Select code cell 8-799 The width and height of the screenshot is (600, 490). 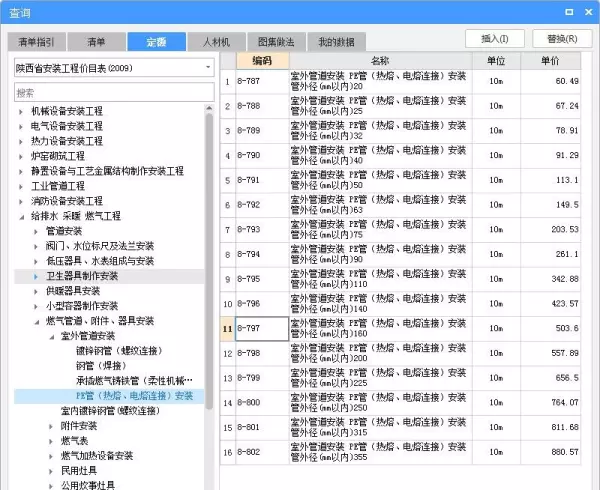262,378
